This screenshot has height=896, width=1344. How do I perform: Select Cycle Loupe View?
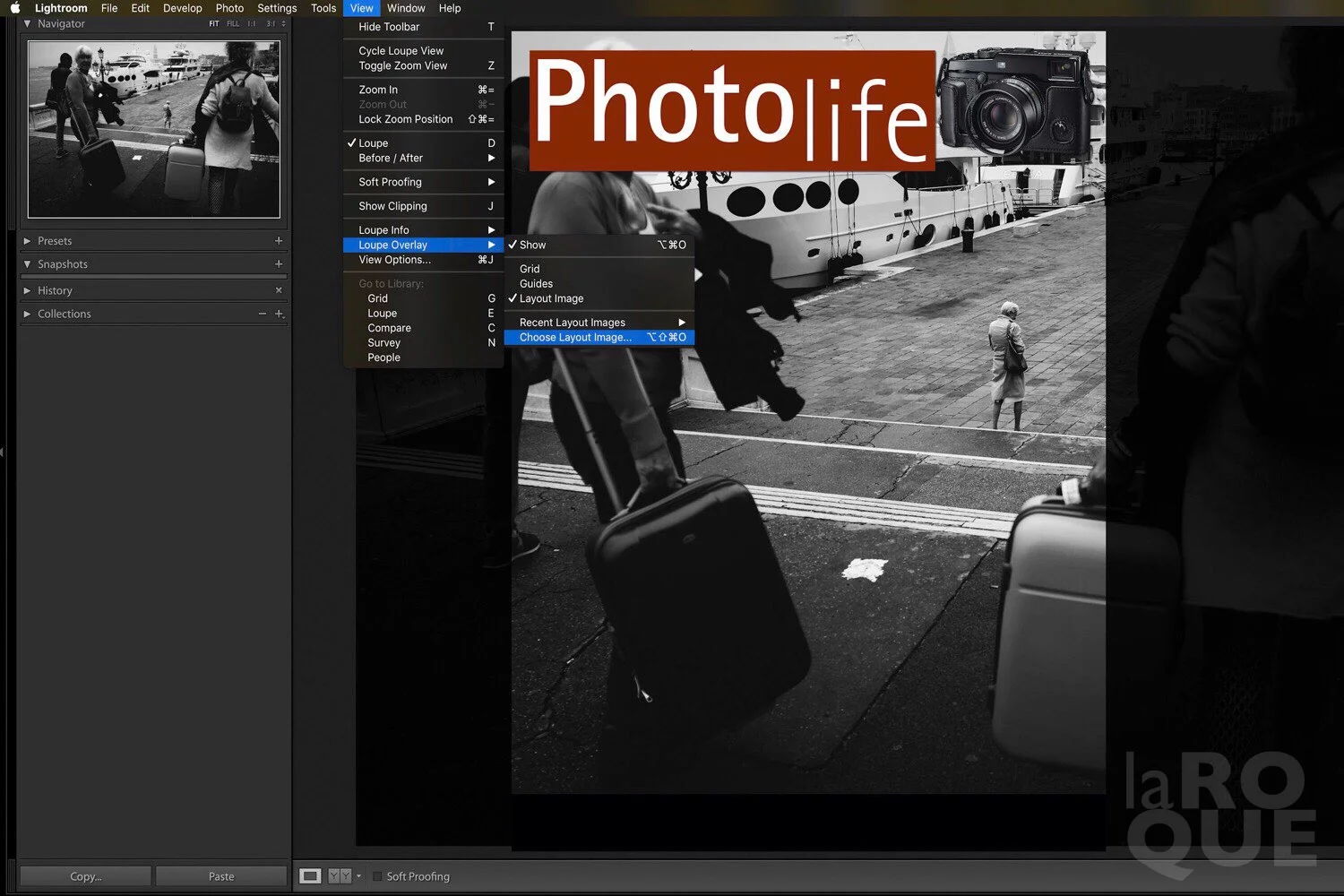pyautogui.click(x=423, y=51)
